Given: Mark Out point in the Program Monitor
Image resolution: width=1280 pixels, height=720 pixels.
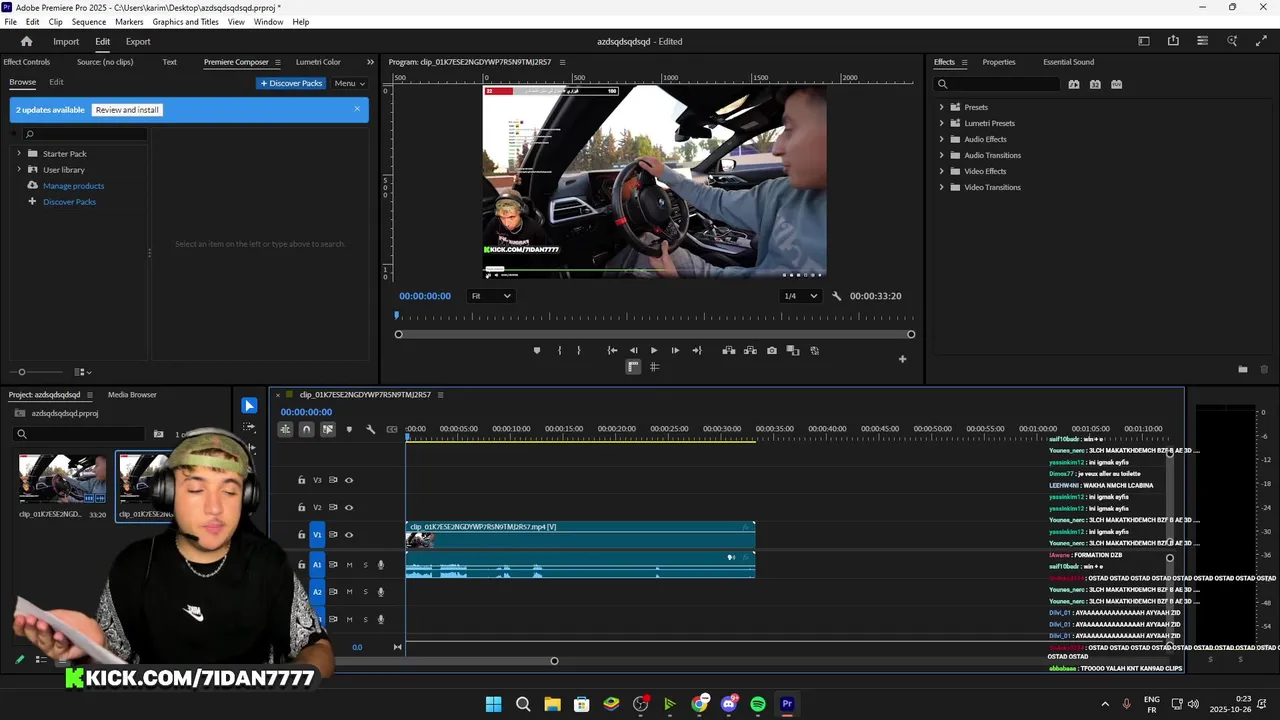Looking at the screenshot, I should coord(578,350).
